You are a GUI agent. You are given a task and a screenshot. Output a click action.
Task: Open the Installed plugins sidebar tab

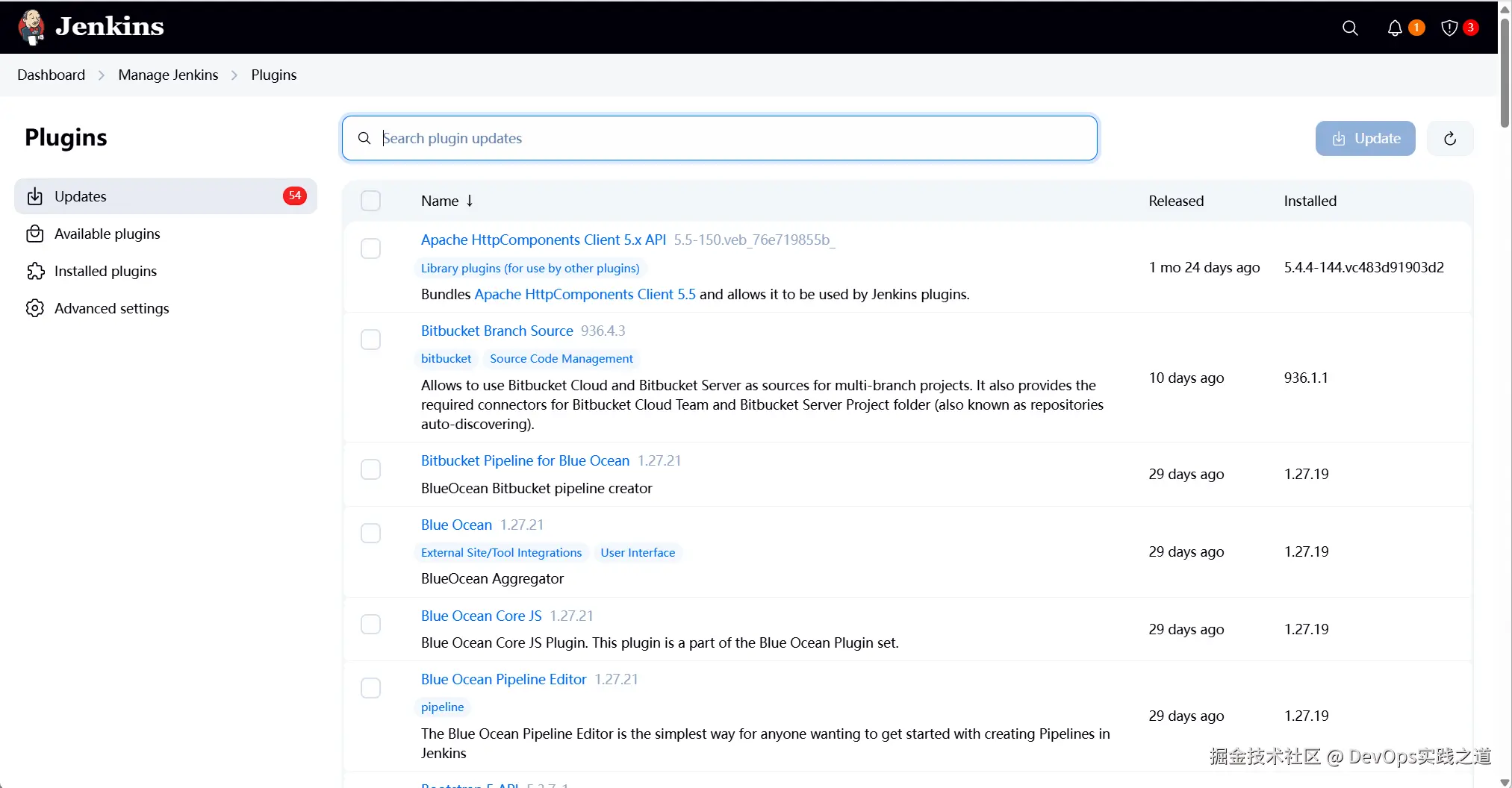pos(166,271)
